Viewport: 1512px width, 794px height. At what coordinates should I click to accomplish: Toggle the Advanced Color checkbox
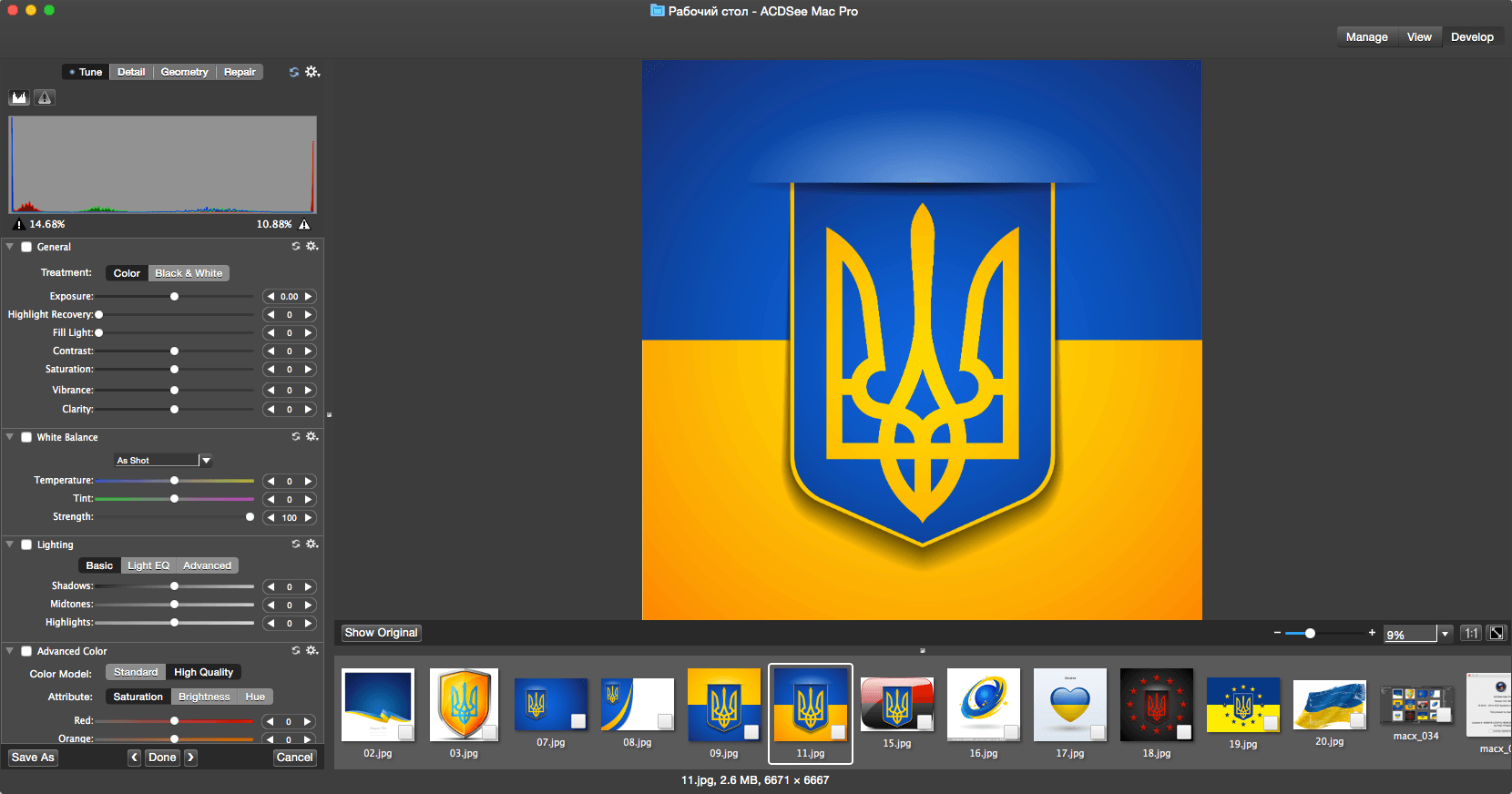pyautogui.click(x=26, y=651)
